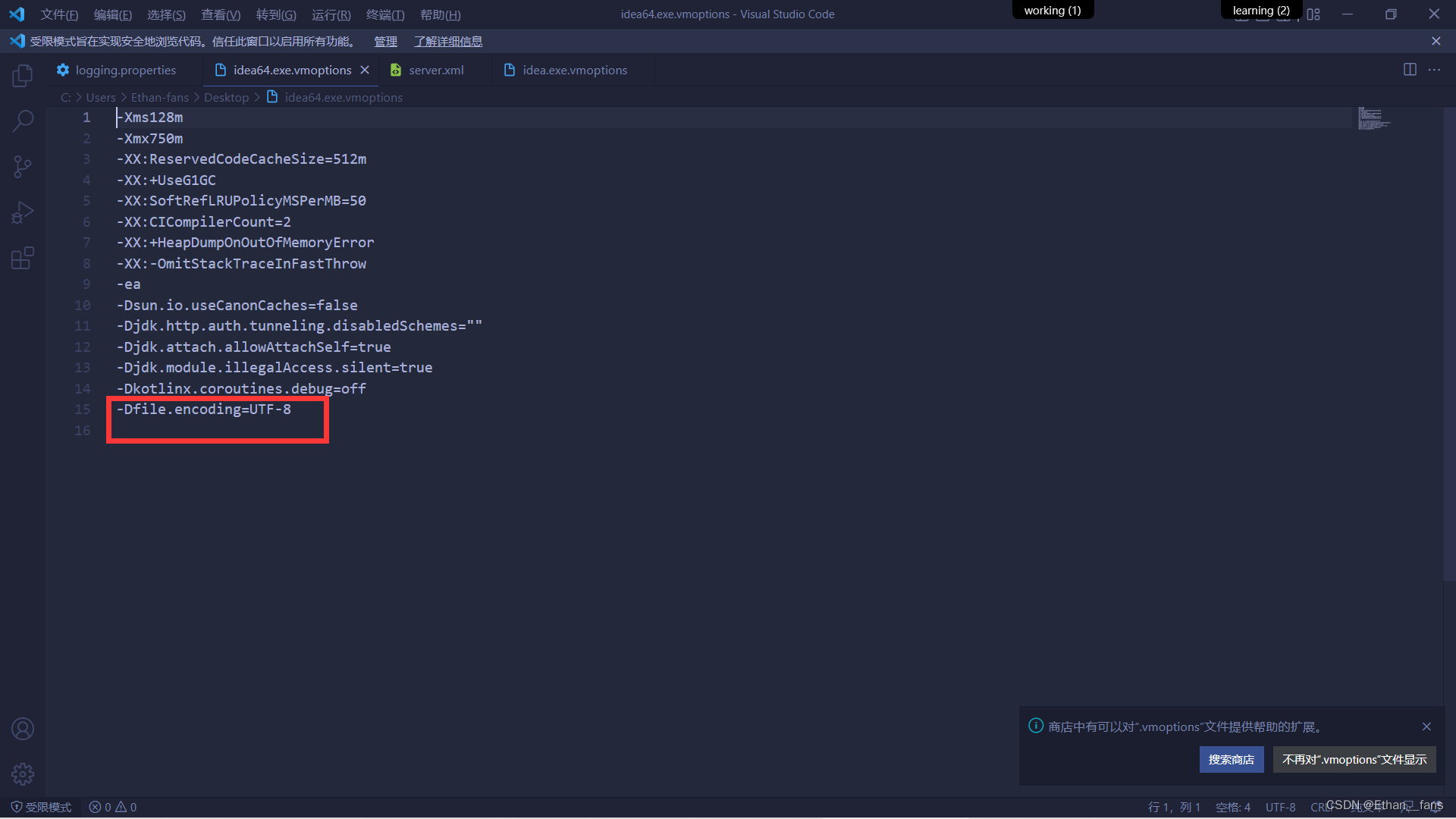Click 了解详细信息 link in restricted mode bar

448,41
